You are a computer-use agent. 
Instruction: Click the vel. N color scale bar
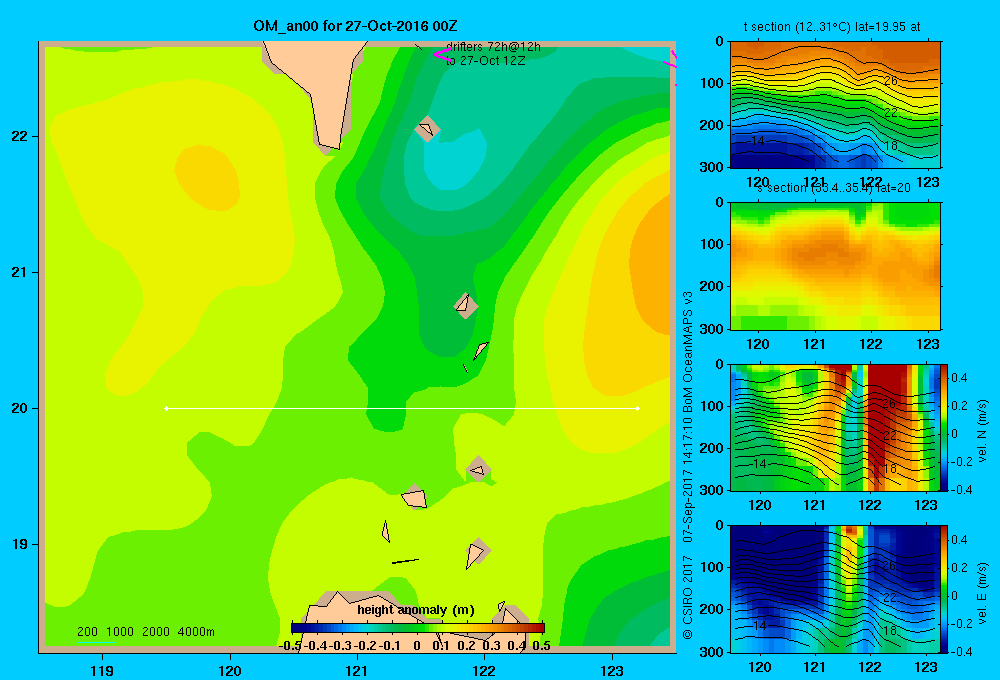[x=944, y=427]
